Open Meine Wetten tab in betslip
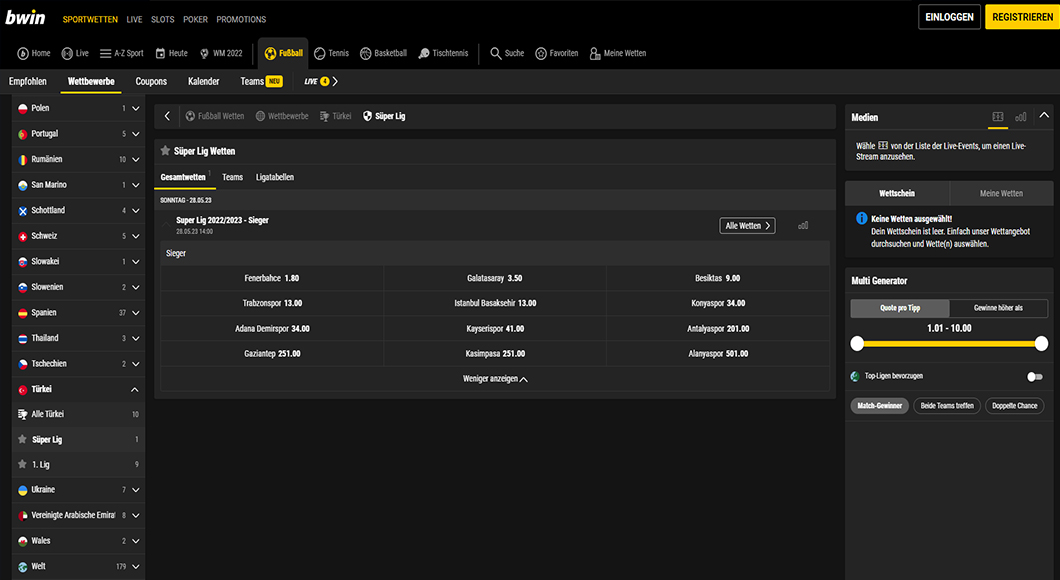This screenshot has width=1060, height=580. [x=1001, y=193]
